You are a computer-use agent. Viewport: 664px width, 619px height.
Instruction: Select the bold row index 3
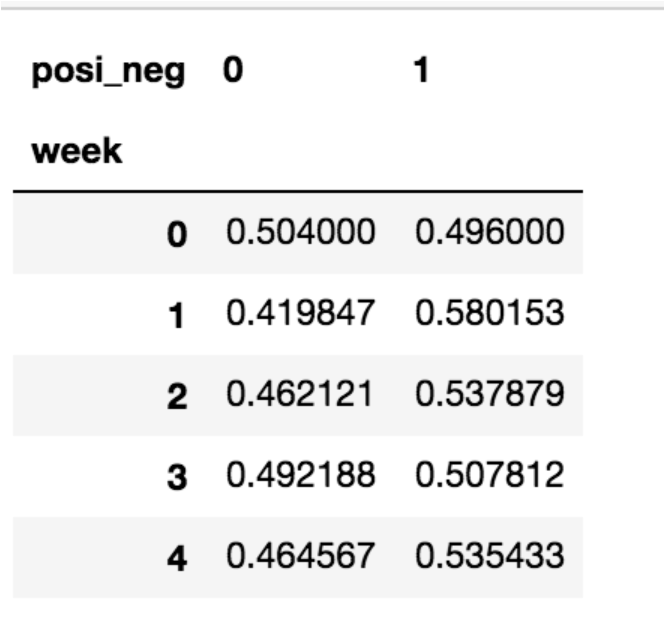click(x=176, y=478)
